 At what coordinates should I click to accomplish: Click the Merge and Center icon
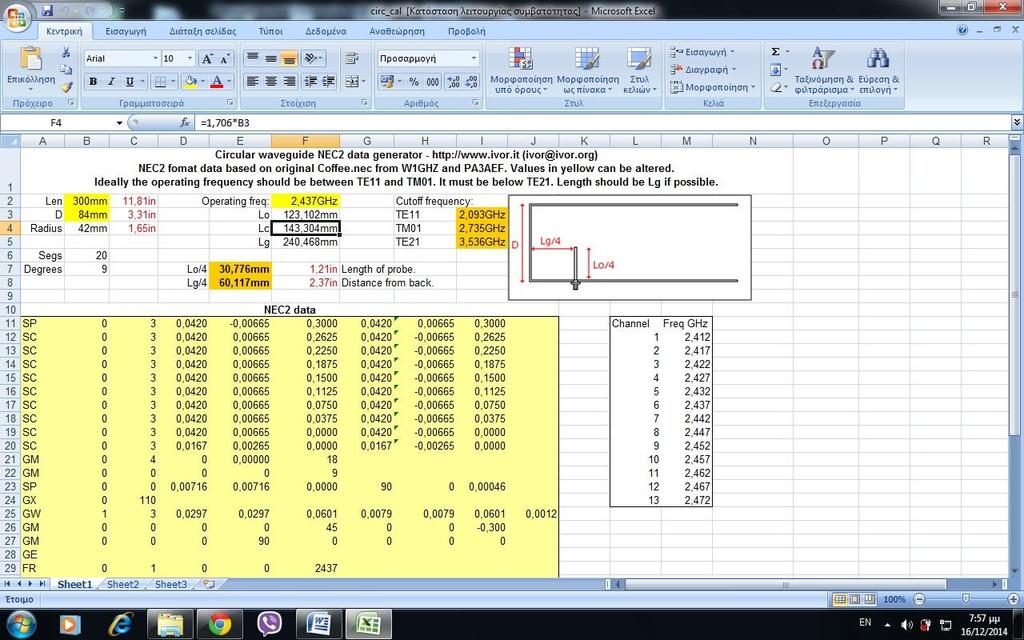tap(351, 82)
